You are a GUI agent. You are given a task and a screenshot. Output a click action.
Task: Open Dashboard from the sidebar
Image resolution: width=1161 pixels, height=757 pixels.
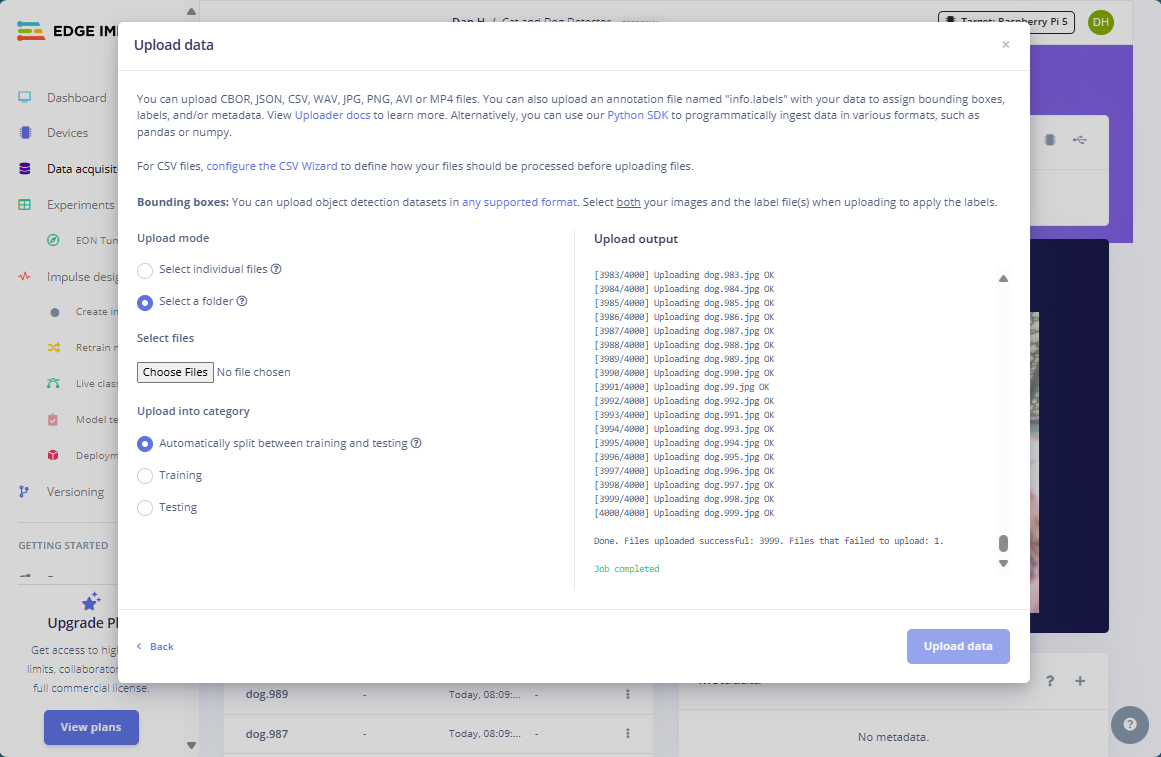click(x=76, y=98)
